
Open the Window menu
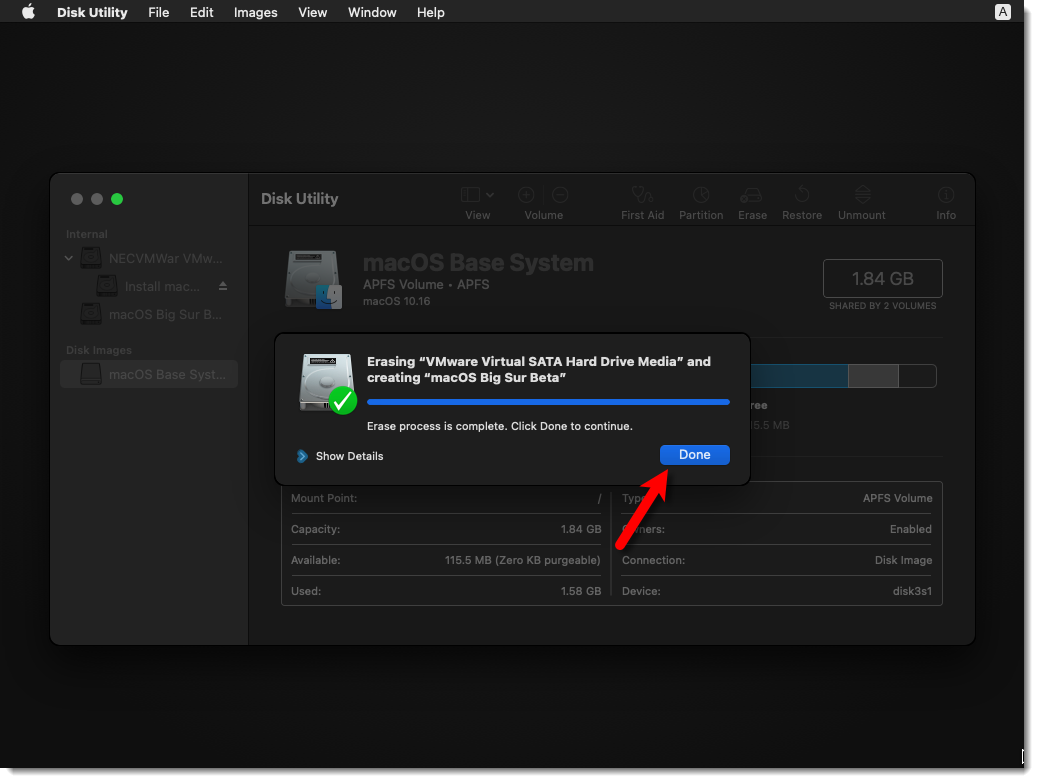pyautogui.click(x=372, y=12)
